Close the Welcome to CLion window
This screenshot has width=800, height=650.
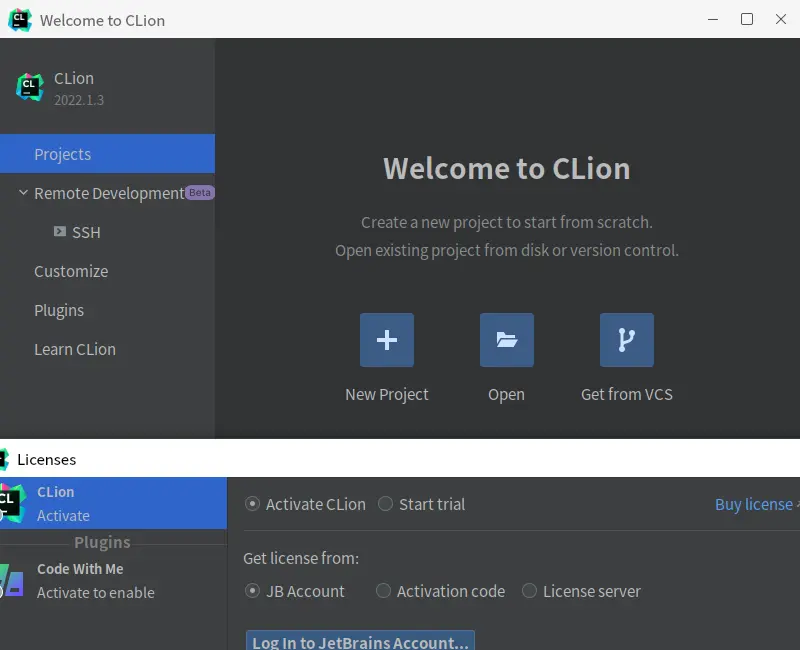tap(781, 19)
